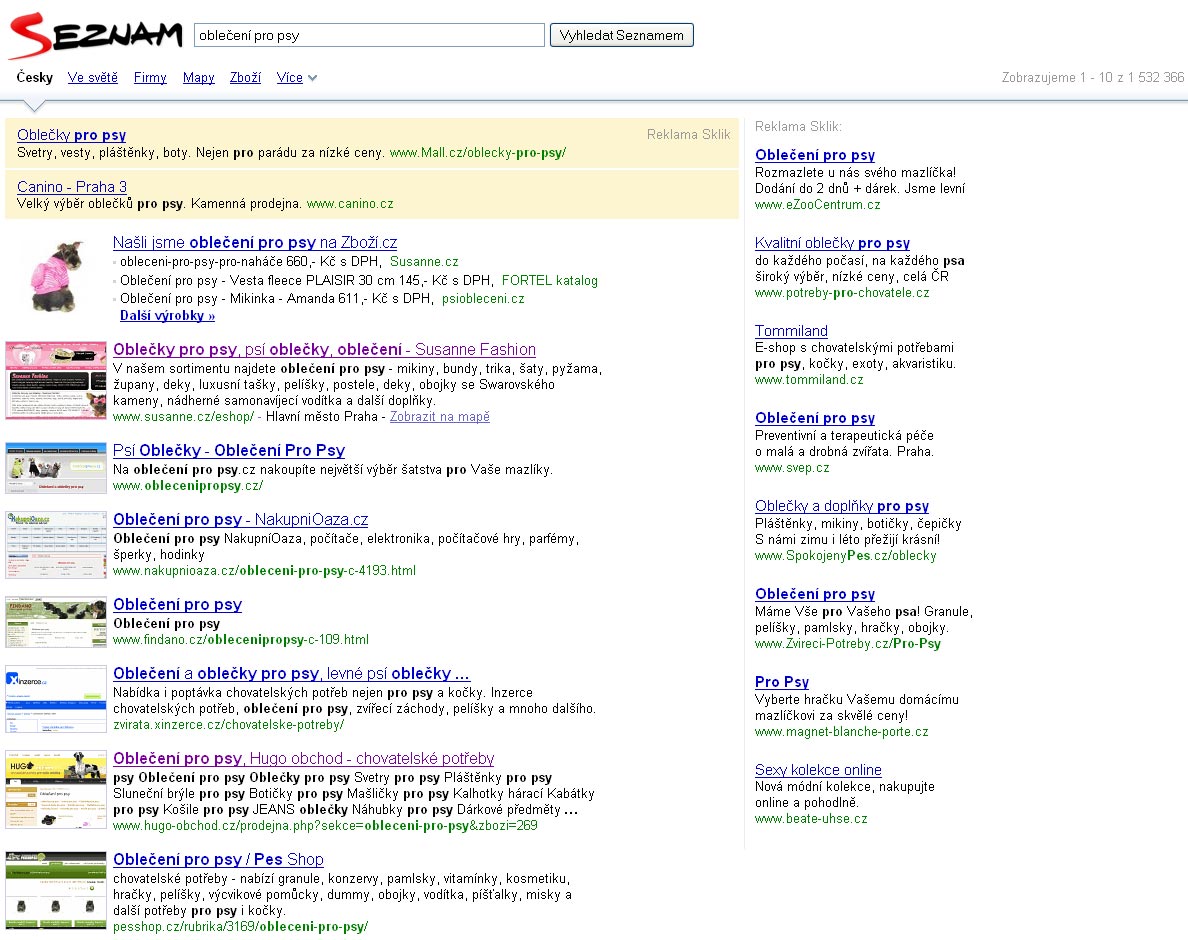Open the 'Oblečky pro psy' Mall.cz ad
The width and height of the screenshot is (1188, 940).
point(71,135)
